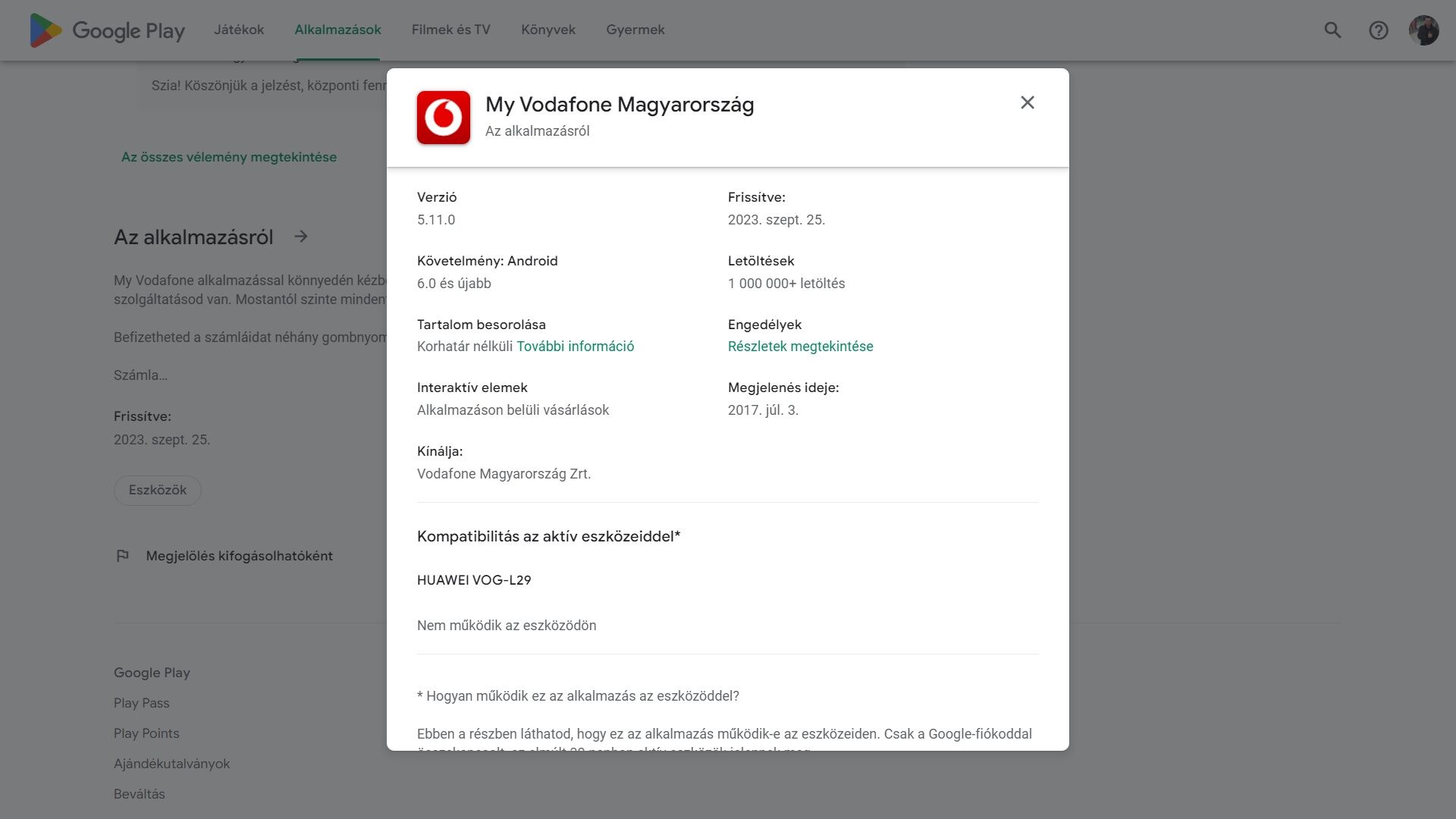Click Megjelölés kifogásolhatóként
Viewport: 1456px width, 819px height.
tap(239, 556)
